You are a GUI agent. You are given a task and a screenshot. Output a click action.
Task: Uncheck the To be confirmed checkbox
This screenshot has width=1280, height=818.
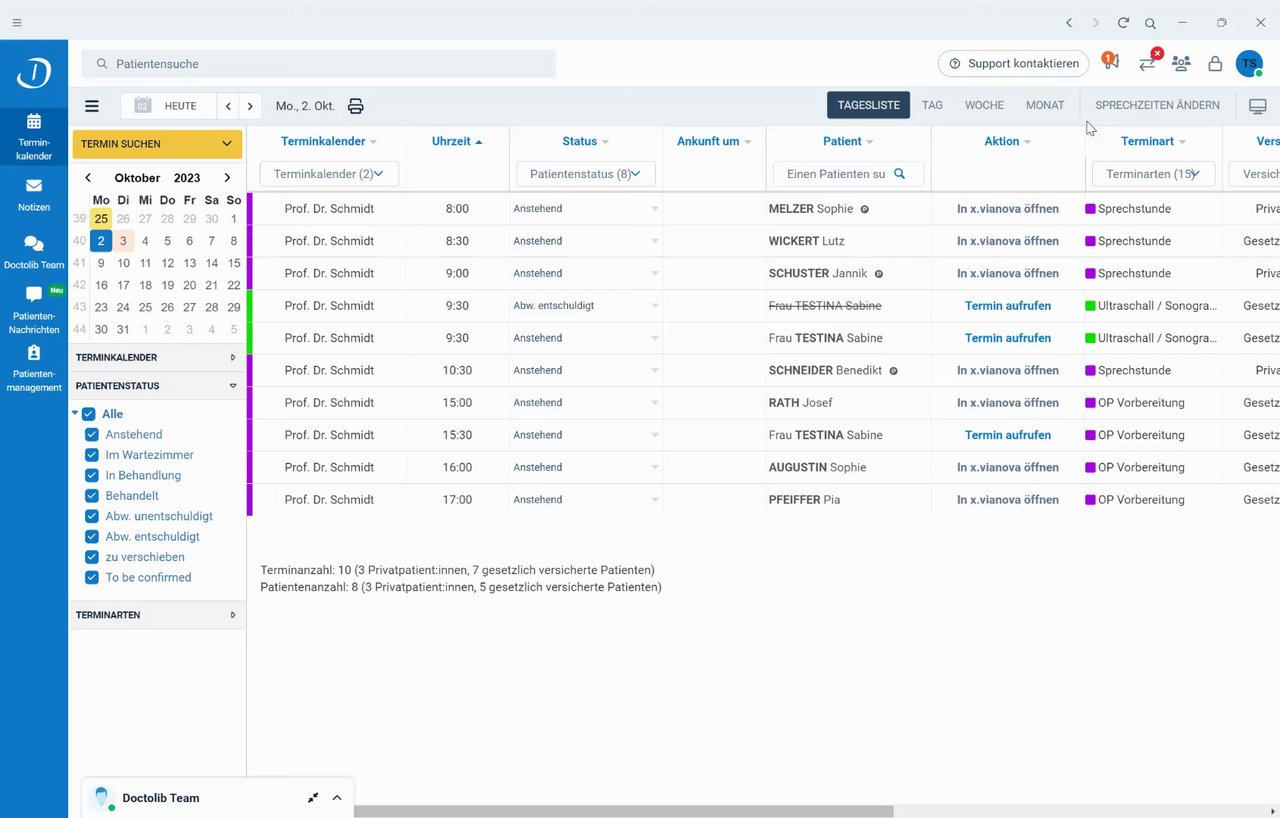[92, 578]
